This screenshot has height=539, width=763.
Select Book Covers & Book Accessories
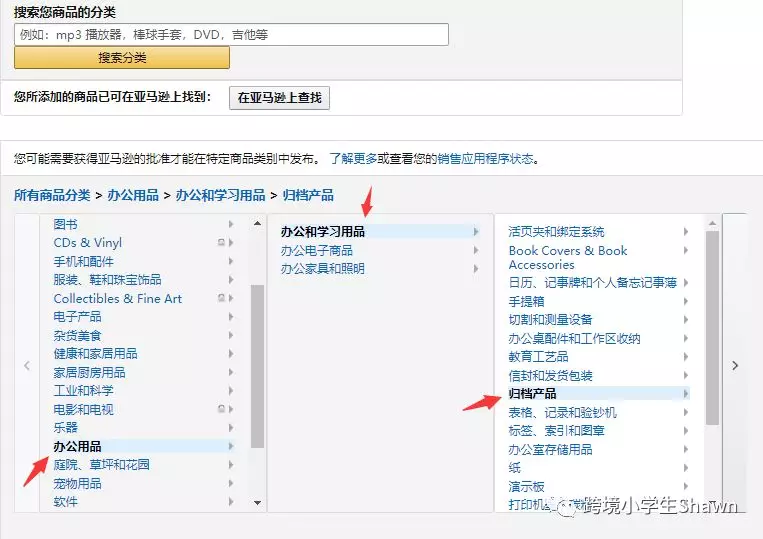coord(568,257)
